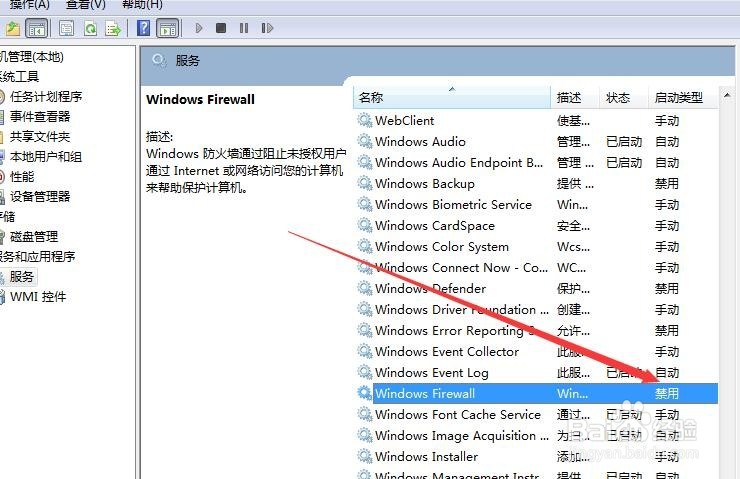Click the Windows Backup gear icon

pos(364,183)
